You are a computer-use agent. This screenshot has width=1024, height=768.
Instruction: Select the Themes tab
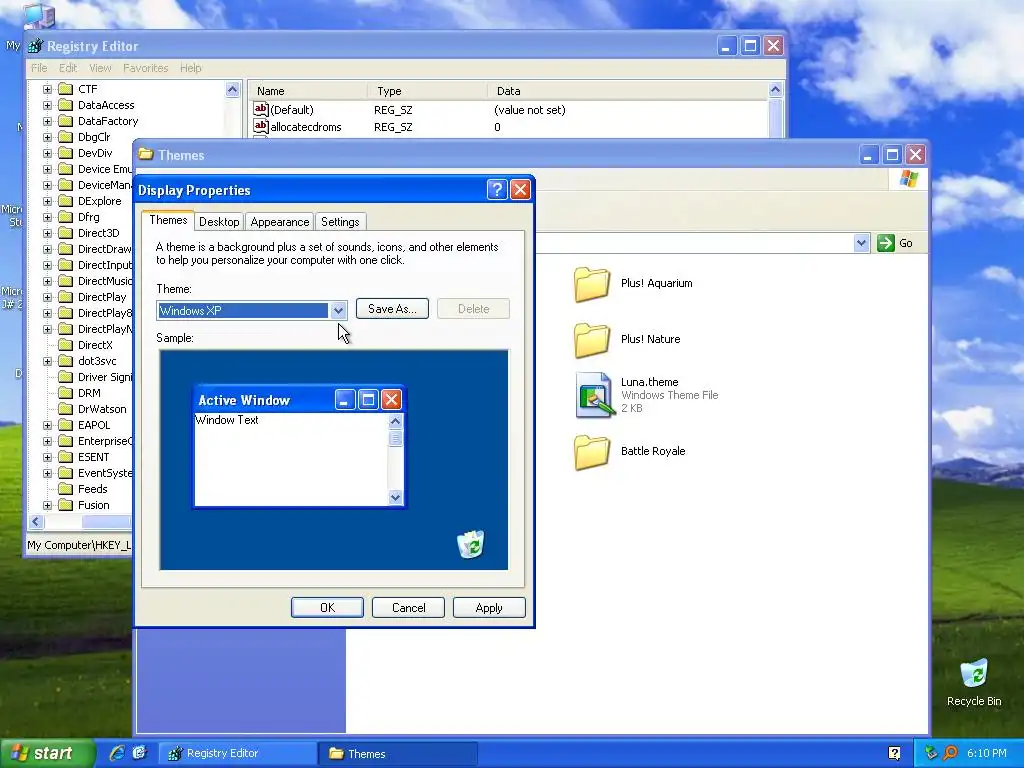168,220
